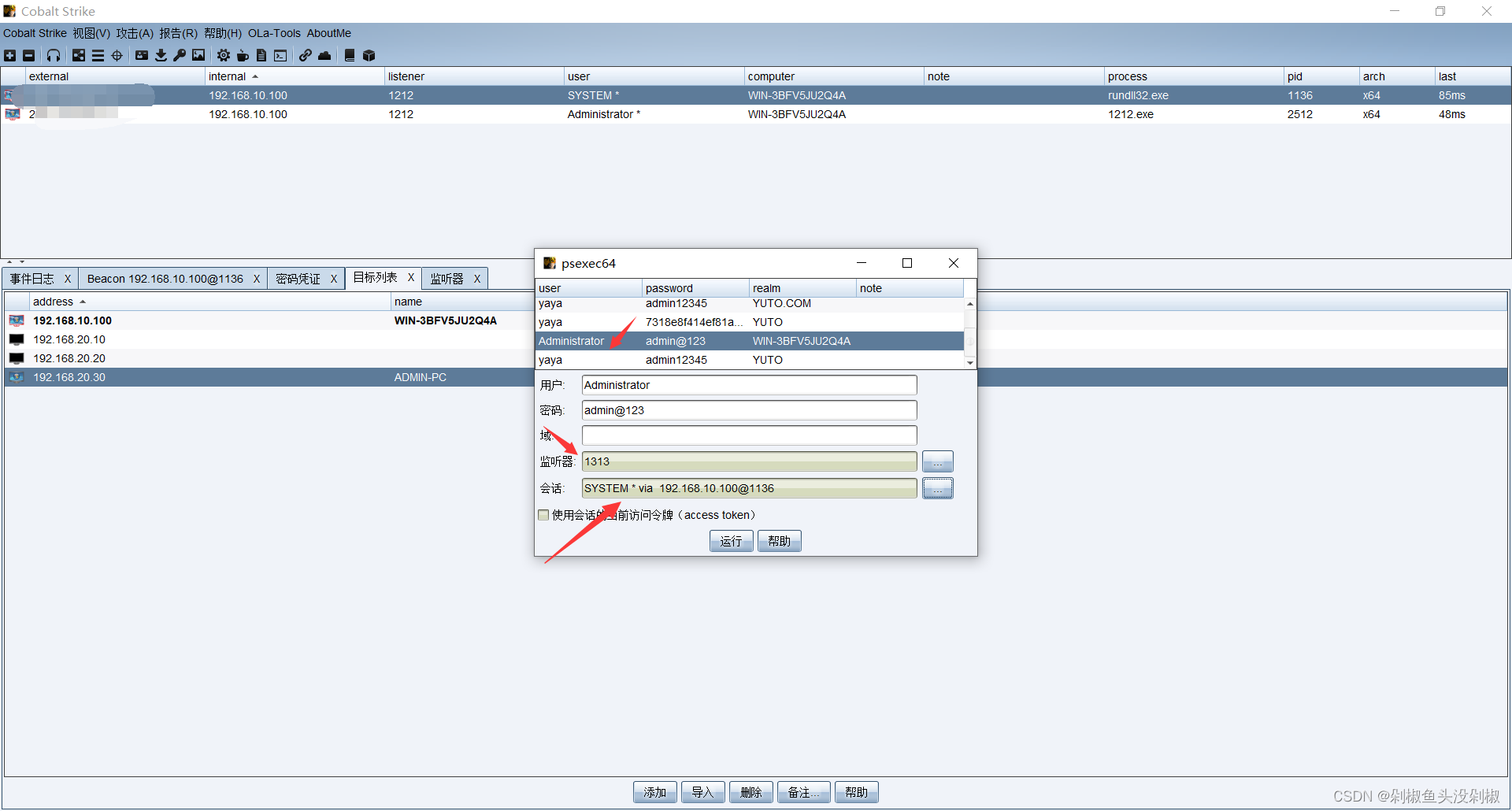
Task: Select Administrator admin@123 credential row
Action: pos(749,341)
